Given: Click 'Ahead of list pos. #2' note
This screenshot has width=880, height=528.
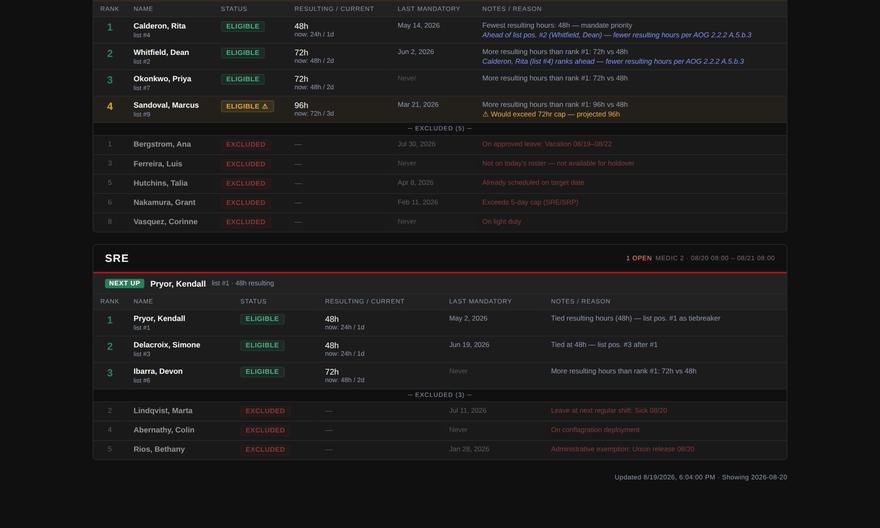Looking at the screenshot, I should click(616, 35).
